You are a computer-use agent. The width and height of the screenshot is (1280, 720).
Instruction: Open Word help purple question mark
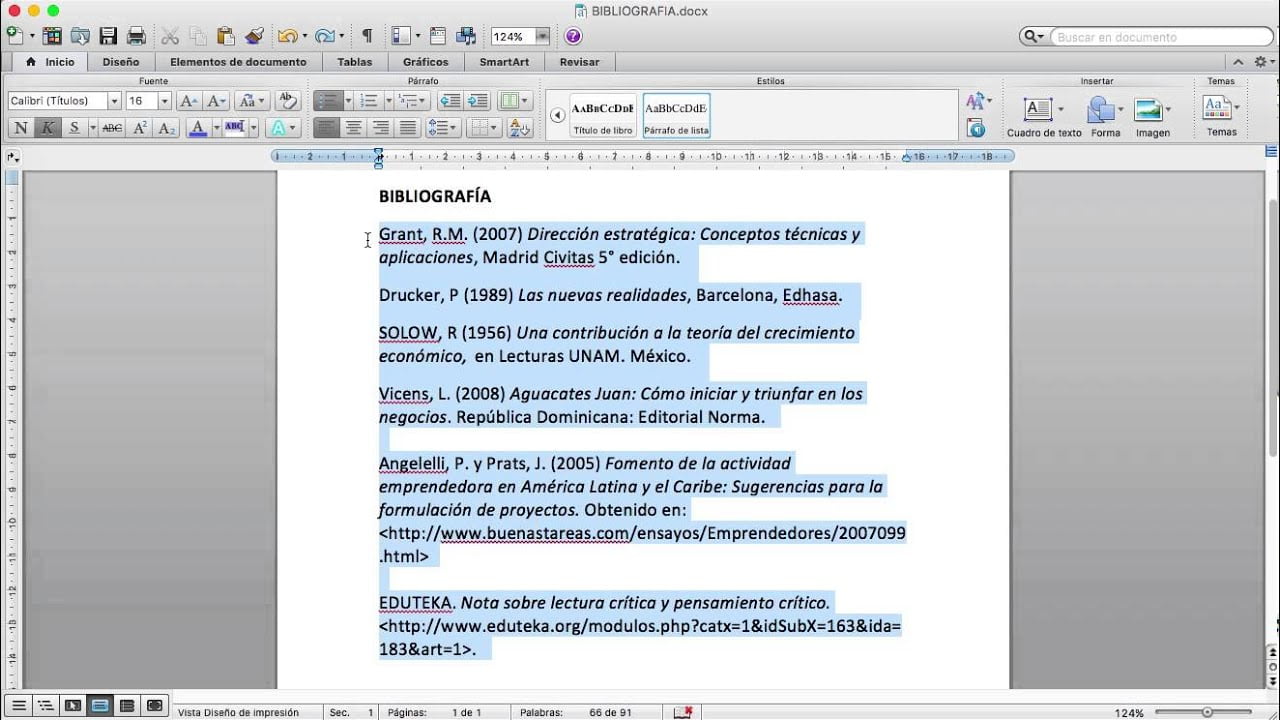[573, 36]
